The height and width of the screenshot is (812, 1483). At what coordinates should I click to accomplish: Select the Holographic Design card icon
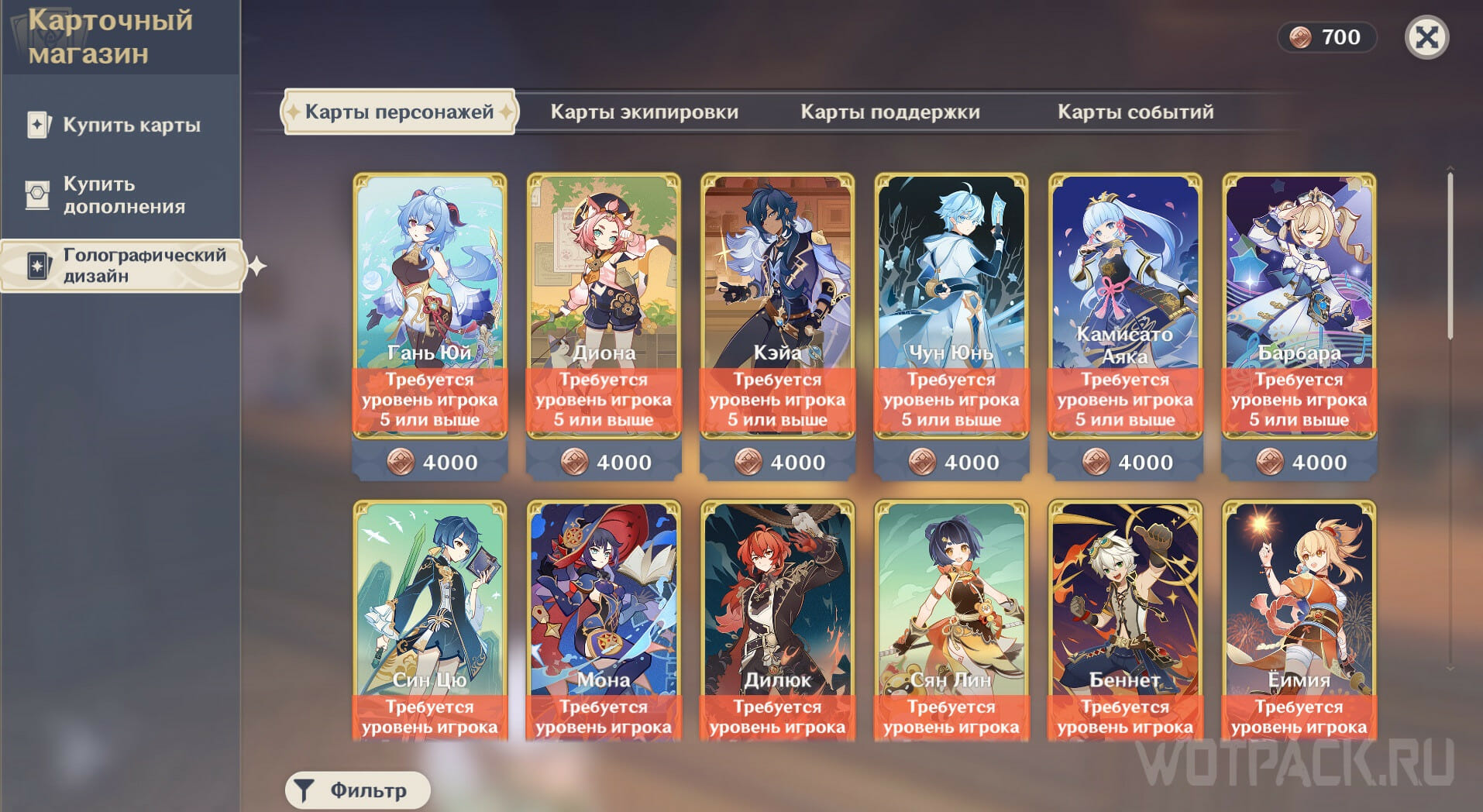tap(38, 266)
